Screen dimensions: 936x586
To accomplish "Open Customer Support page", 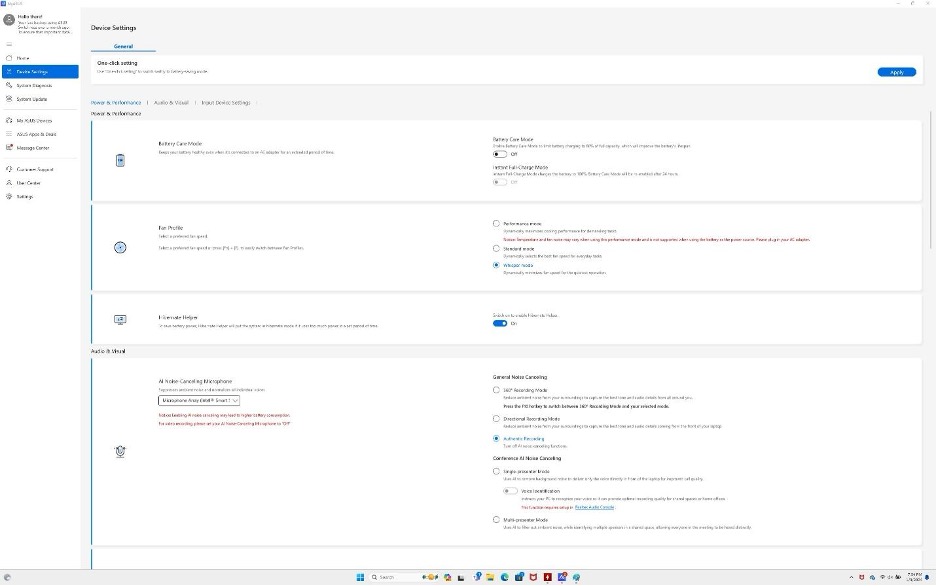I will coord(34,170).
